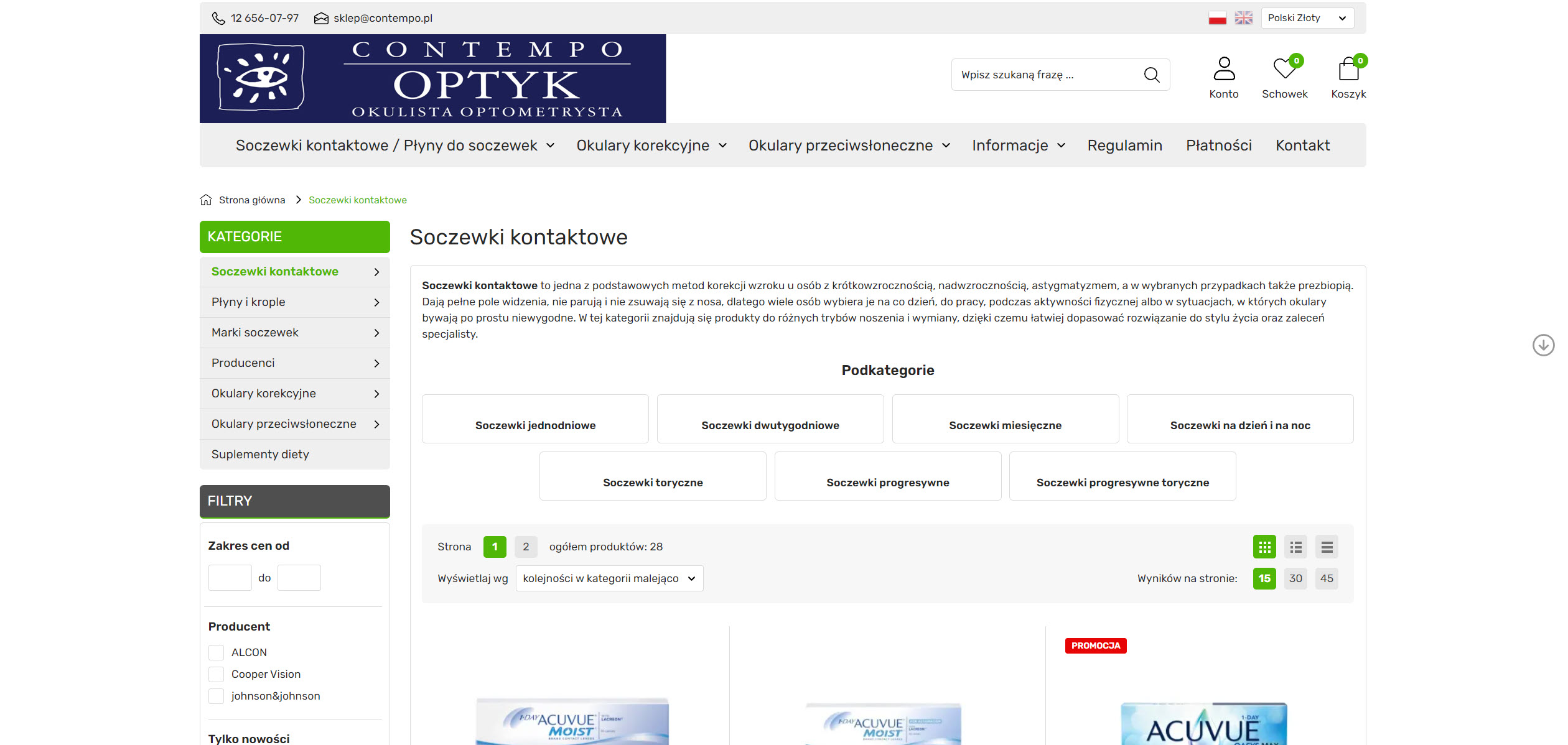Expand the Płyny i krople sidebar chevron
This screenshot has height=745, width=1568.
tap(376, 302)
